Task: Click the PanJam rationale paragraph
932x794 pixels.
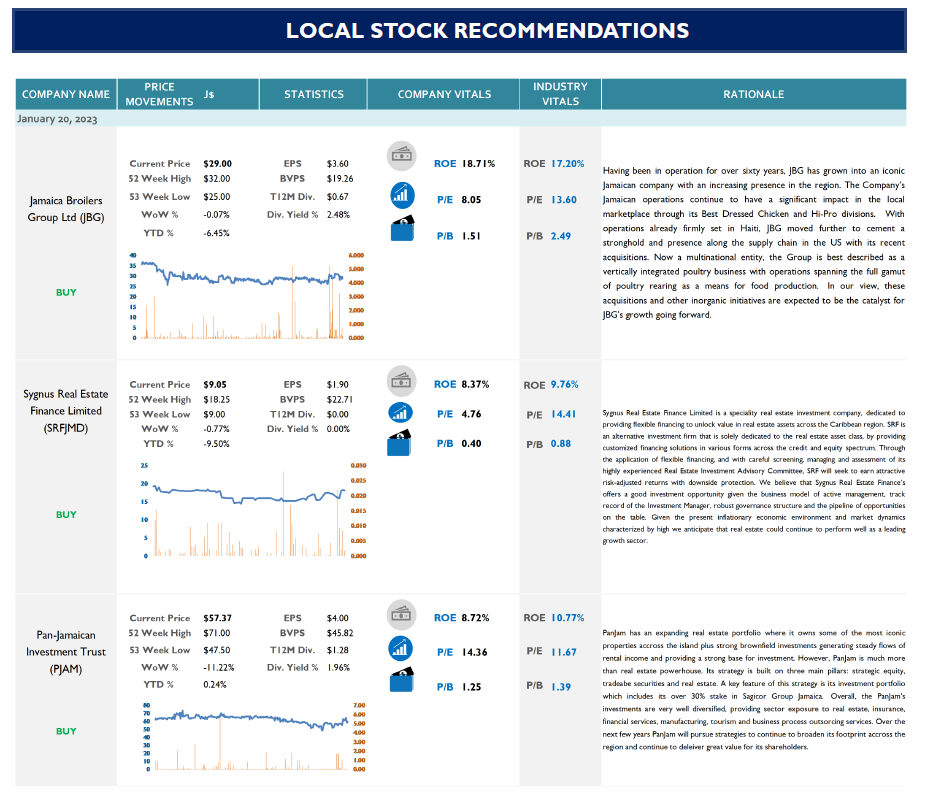Action: coord(754,689)
